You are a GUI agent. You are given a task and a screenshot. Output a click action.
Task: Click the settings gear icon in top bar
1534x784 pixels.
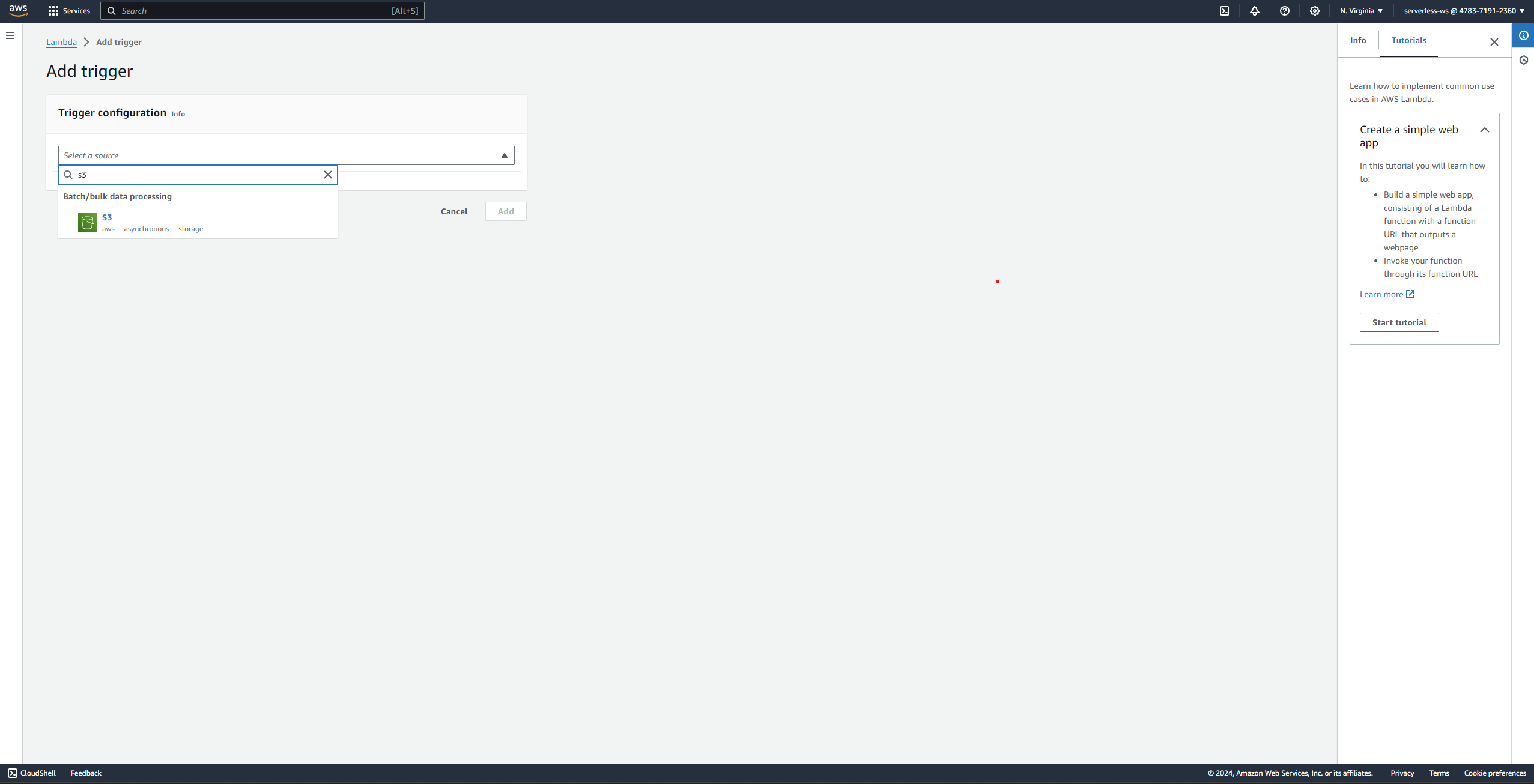1313,11
